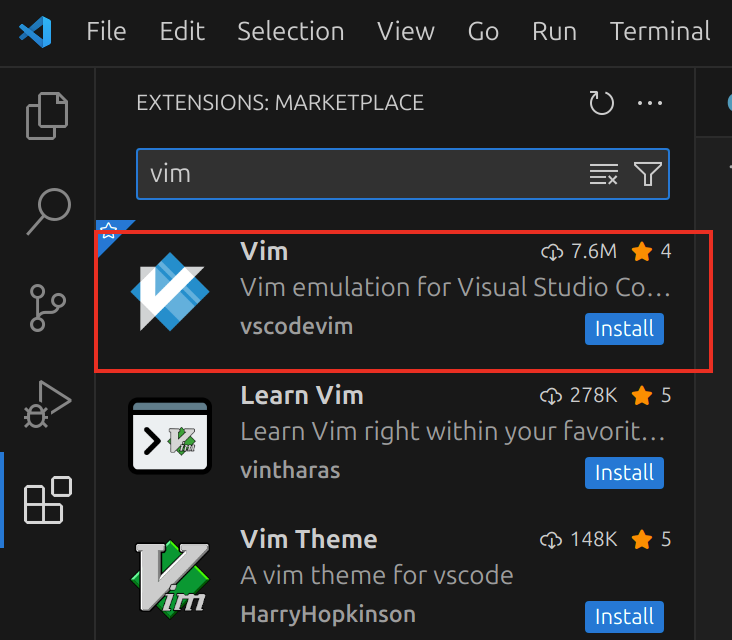Open the View menu

(406, 32)
